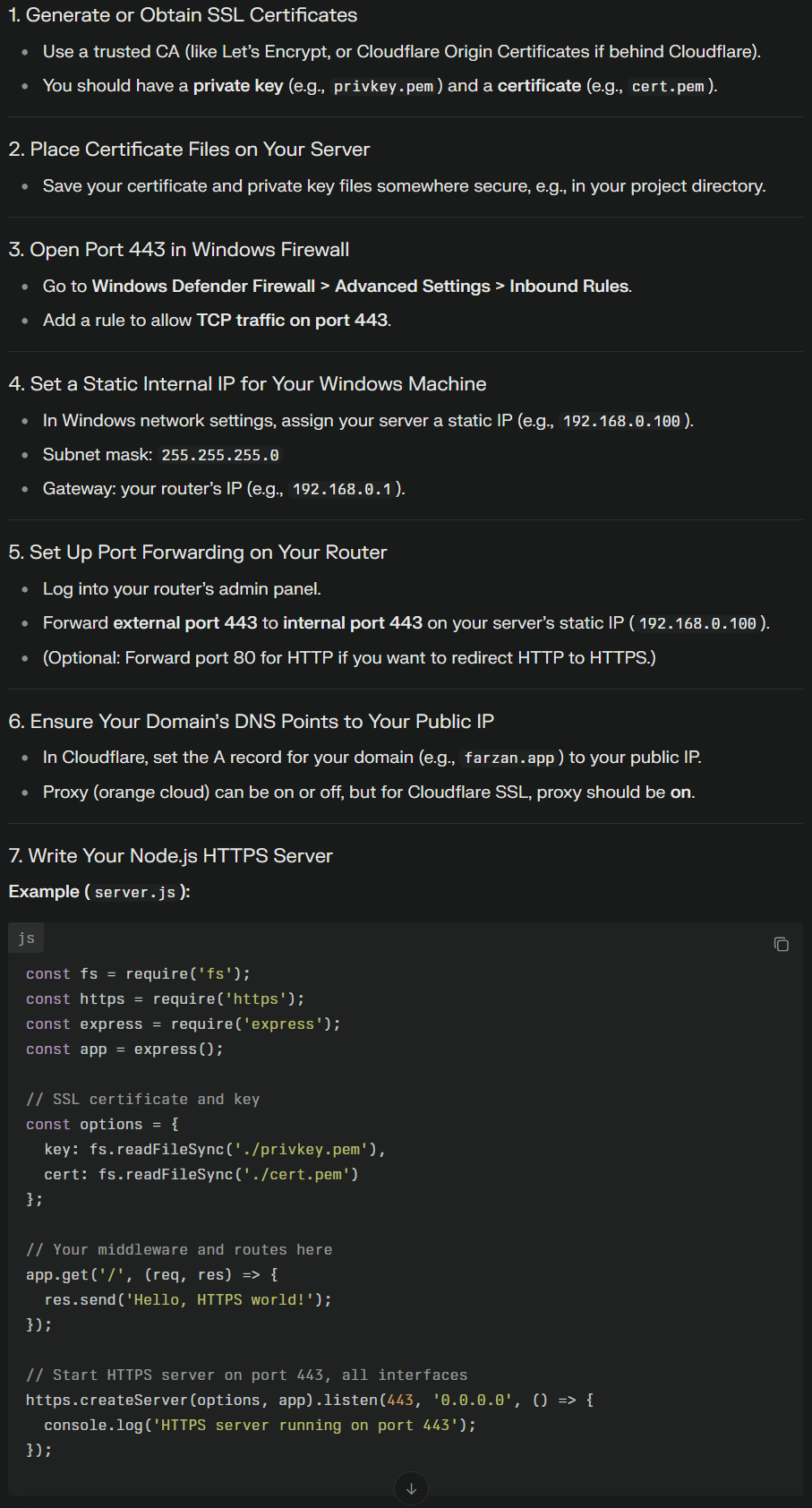The image size is (812, 1508).
Task: Click the scroll-down arrow button
Action: (x=411, y=1488)
